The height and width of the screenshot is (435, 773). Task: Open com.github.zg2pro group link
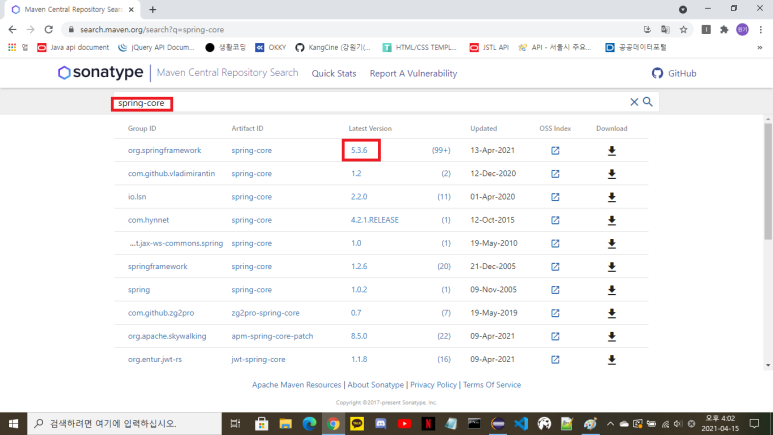coord(161,313)
